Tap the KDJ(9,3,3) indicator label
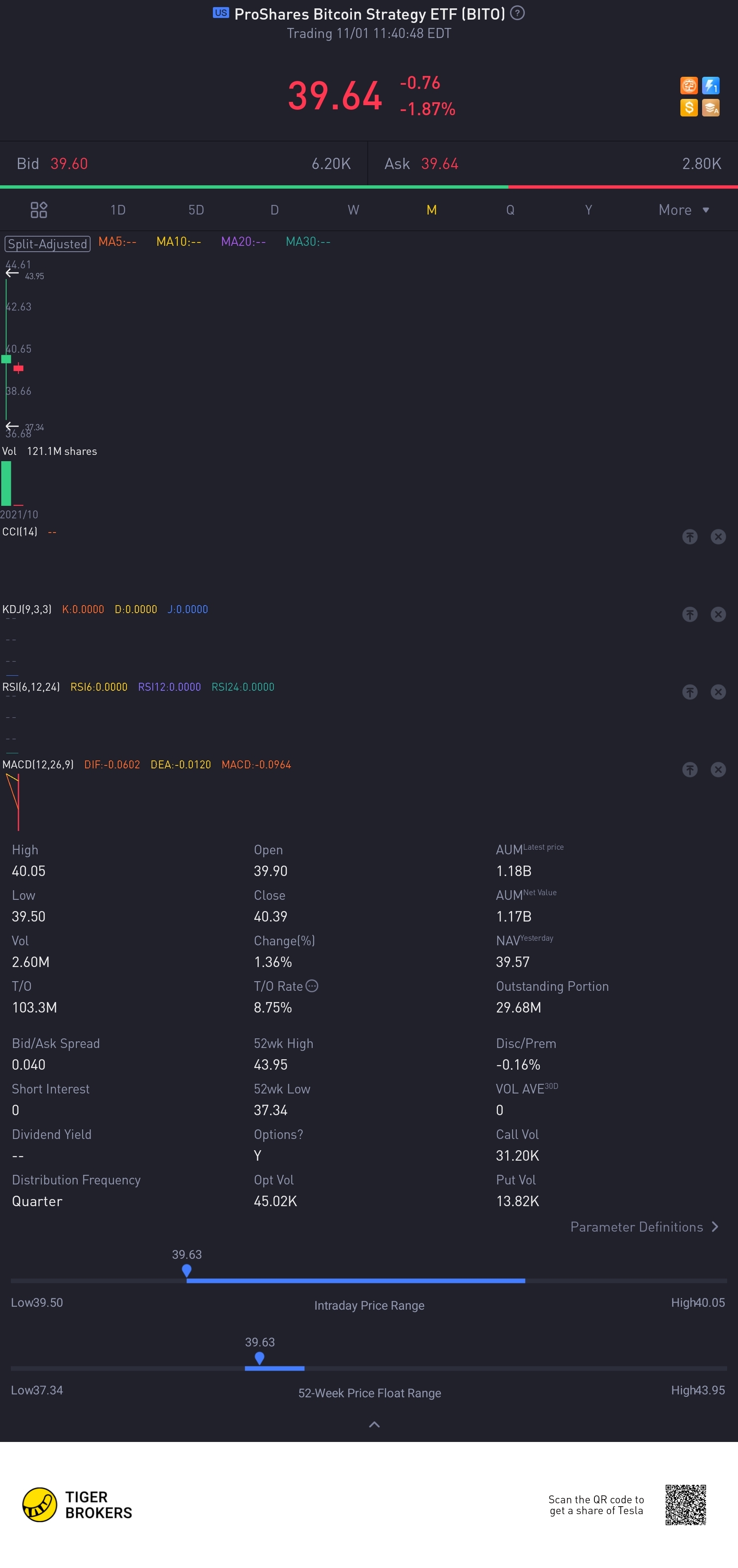Screen dimensions: 738x1568 [x=27, y=609]
